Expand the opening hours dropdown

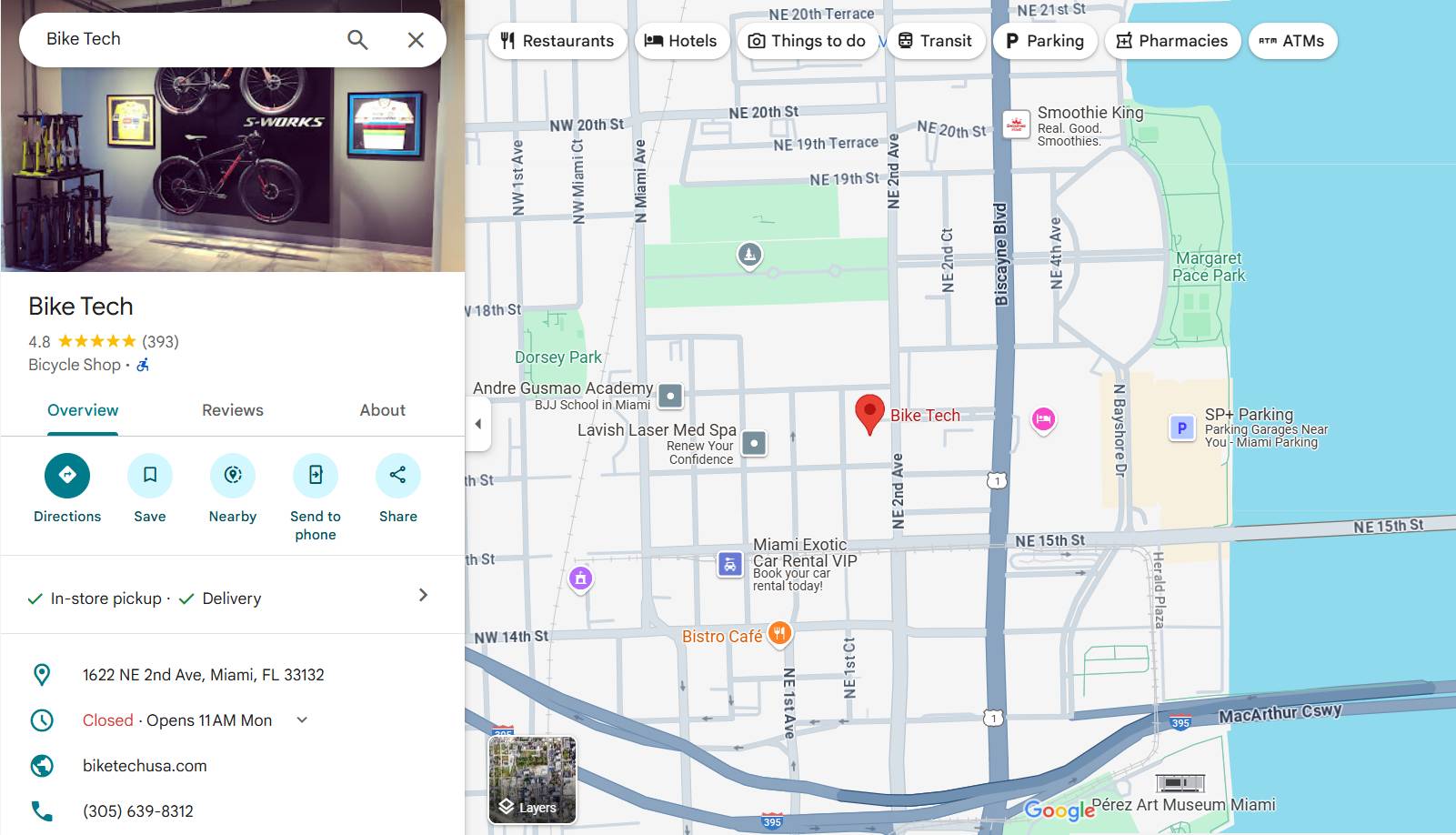(302, 719)
